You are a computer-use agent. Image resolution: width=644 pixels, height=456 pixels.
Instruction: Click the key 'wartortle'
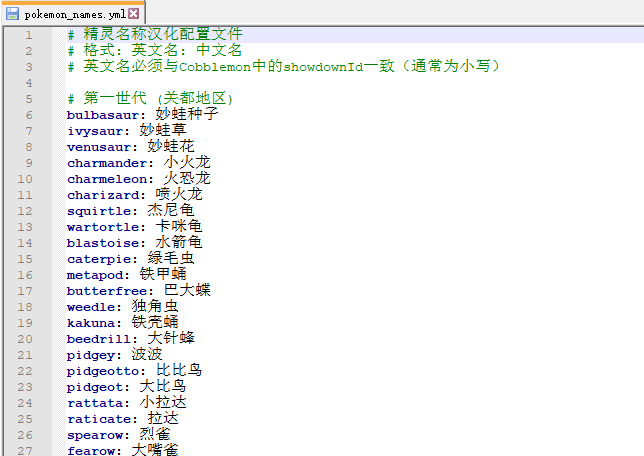[102, 227]
